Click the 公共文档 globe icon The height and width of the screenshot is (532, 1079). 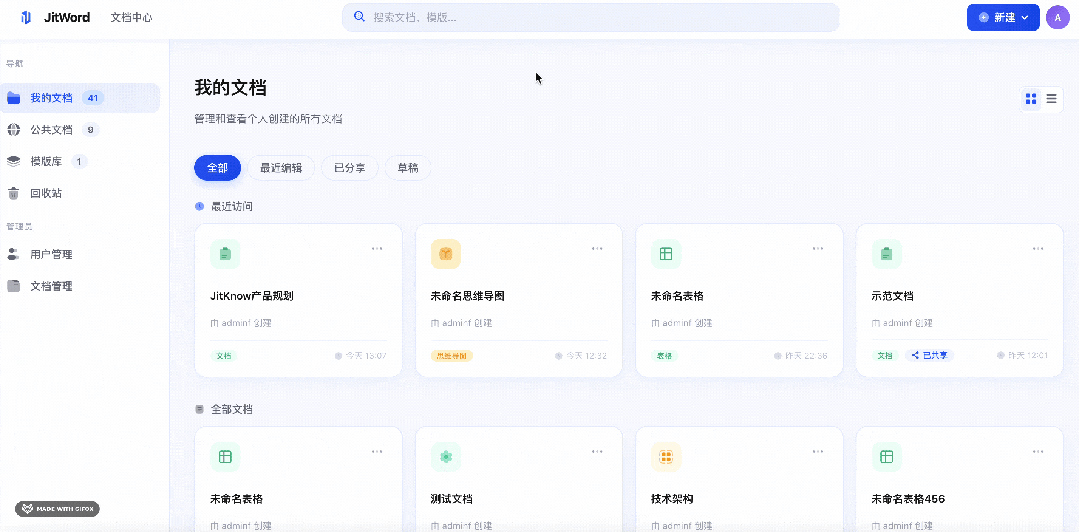(x=14, y=129)
